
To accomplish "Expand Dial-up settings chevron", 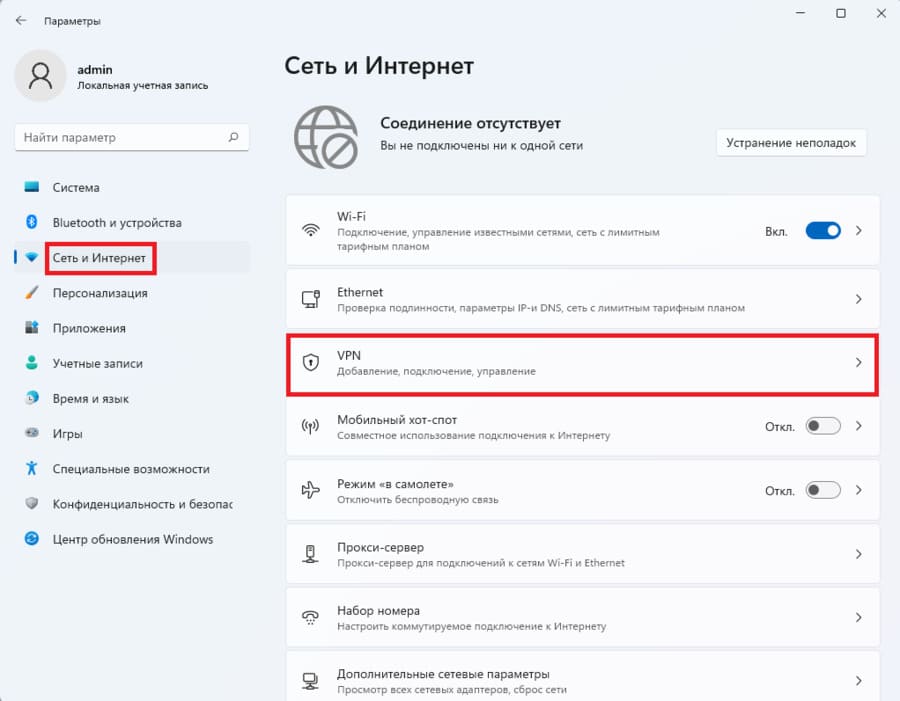I will pos(859,618).
